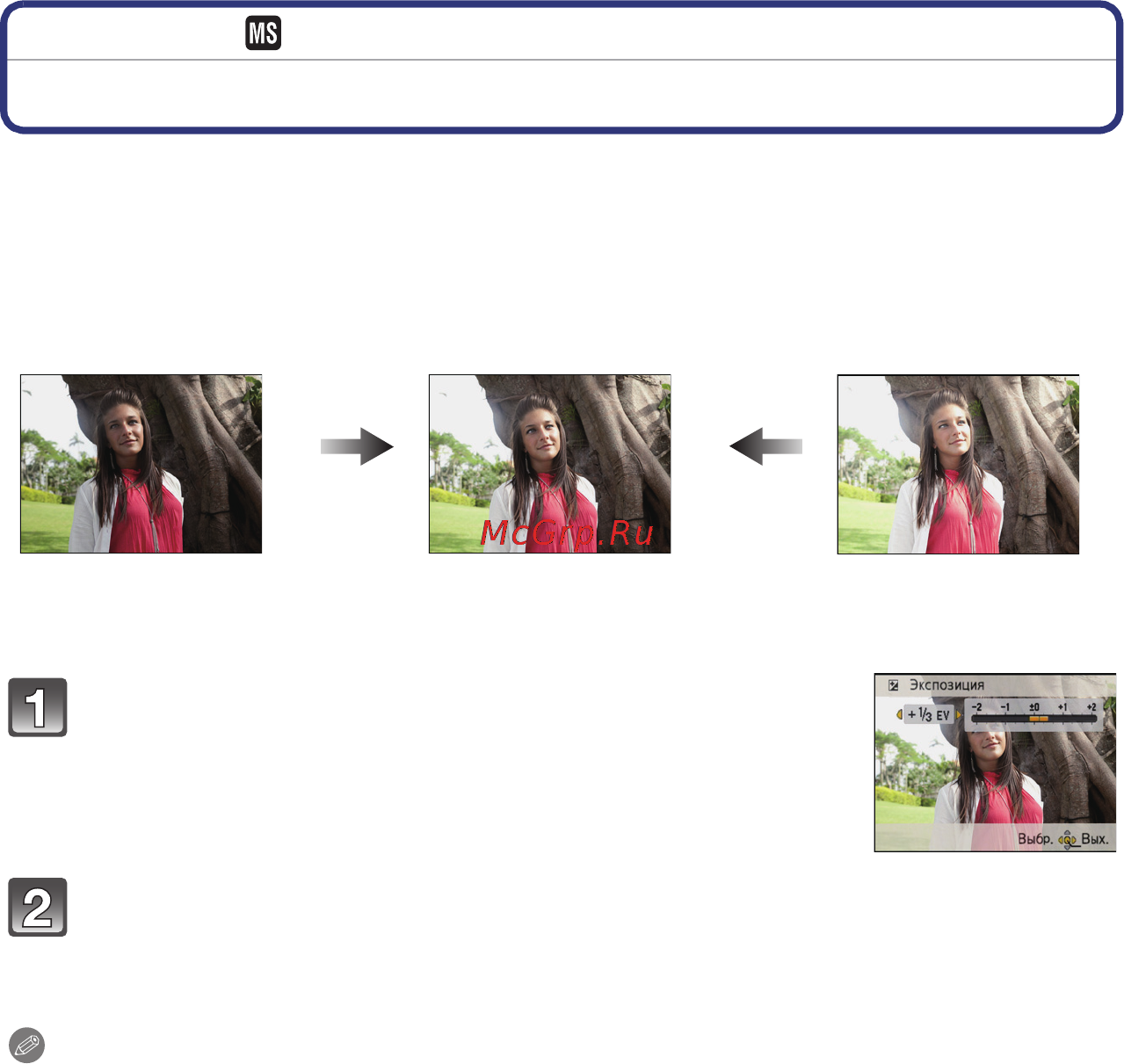Click the pencil note icon
This screenshot has width=1124, height=1064.
click(x=27, y=1046)
